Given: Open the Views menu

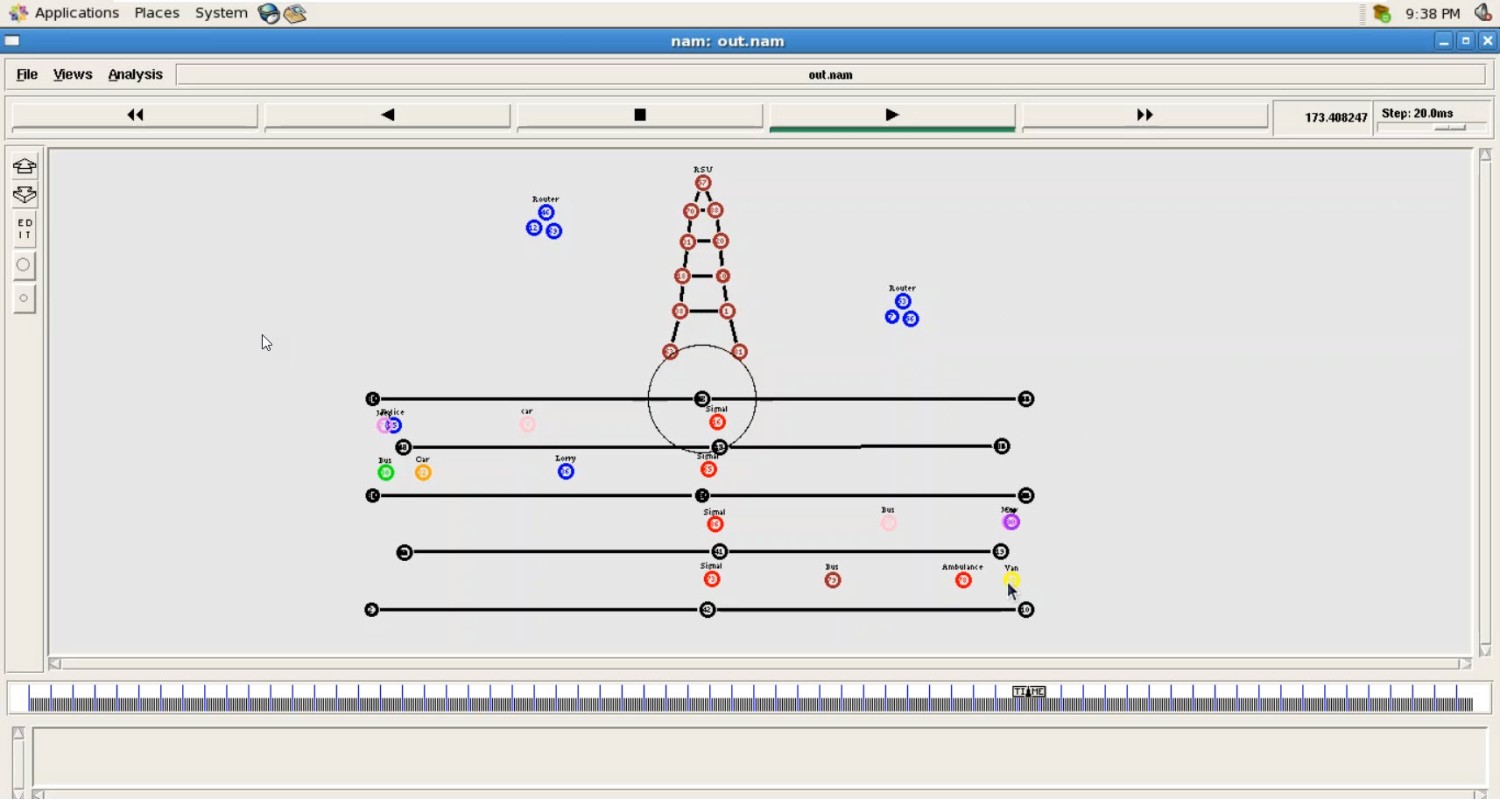Looking at the screenshot, I should [x=72, y=75].
